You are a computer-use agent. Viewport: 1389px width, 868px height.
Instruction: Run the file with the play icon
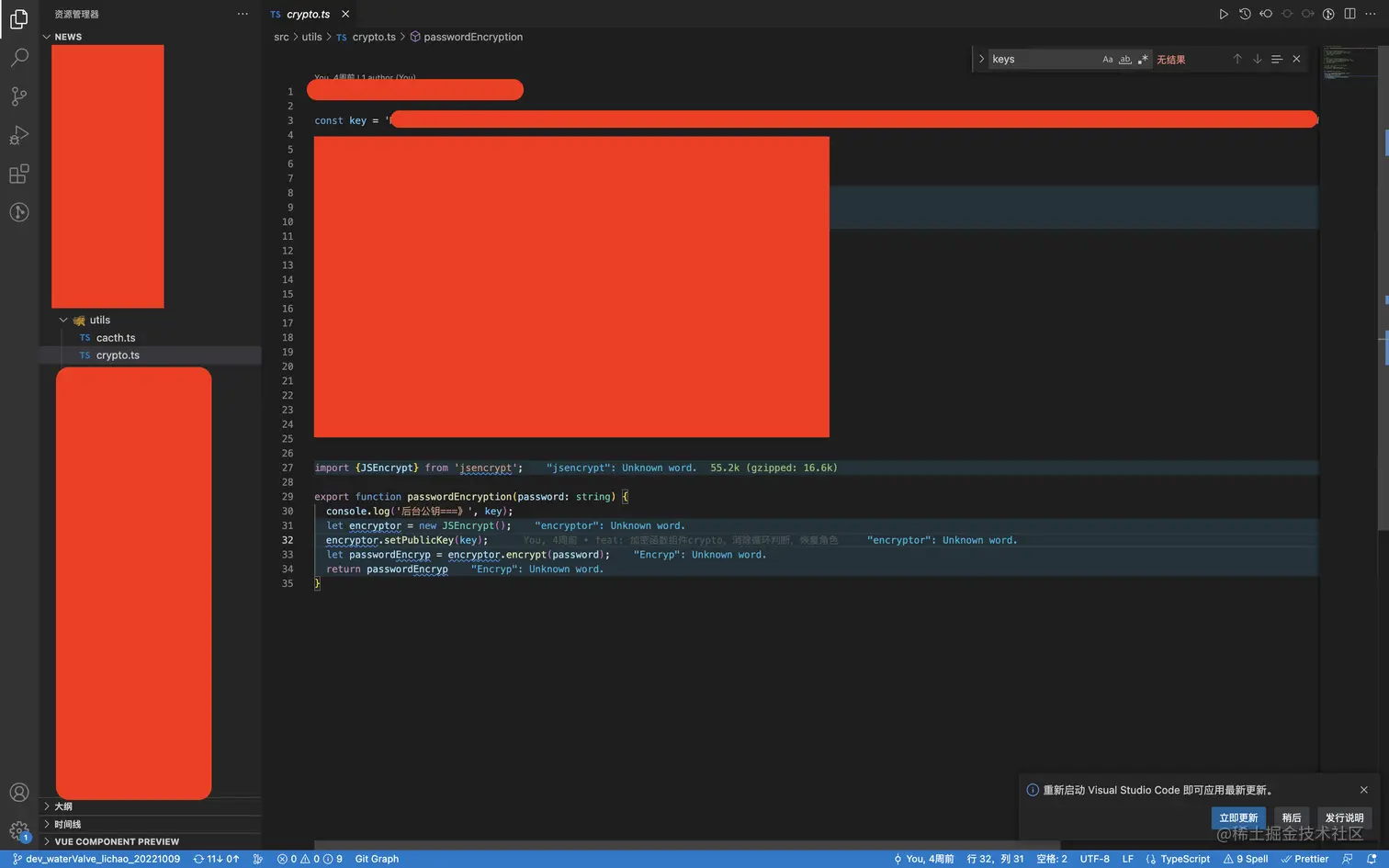pyautogui.click(x=1223, y=14)
